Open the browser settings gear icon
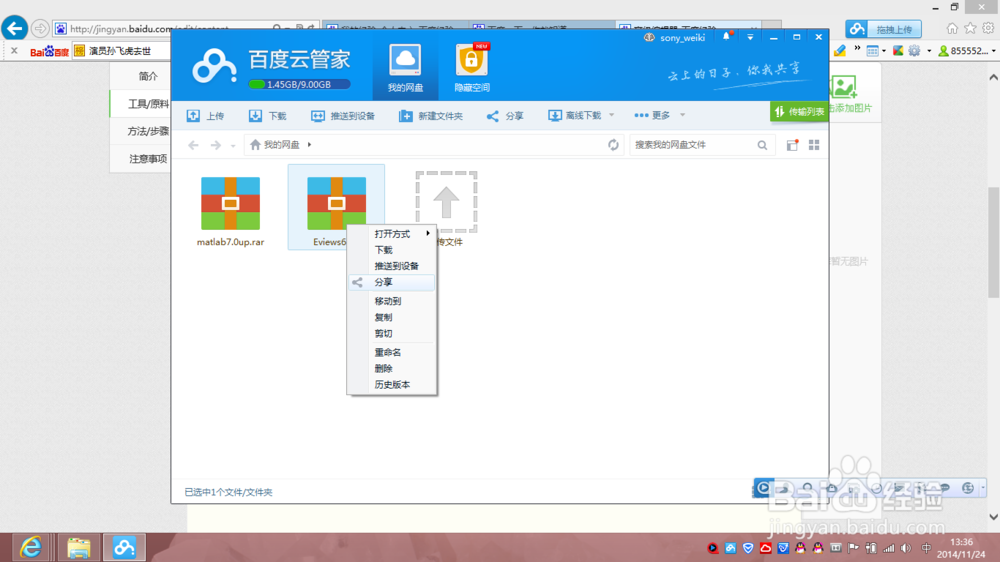The height and width of the screenshot is (562, 1000). click(988, 28)
